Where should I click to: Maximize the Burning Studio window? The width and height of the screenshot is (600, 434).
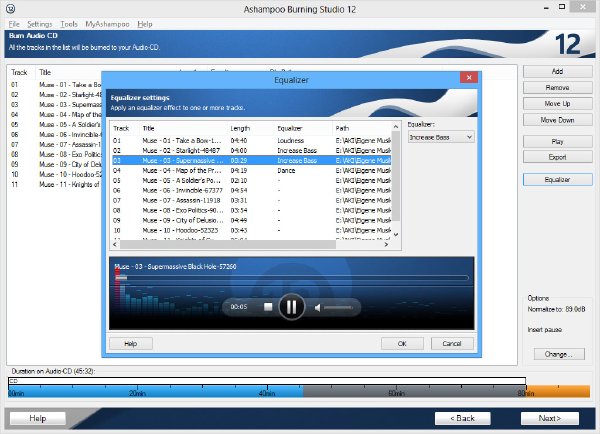[x=562, y=7]
